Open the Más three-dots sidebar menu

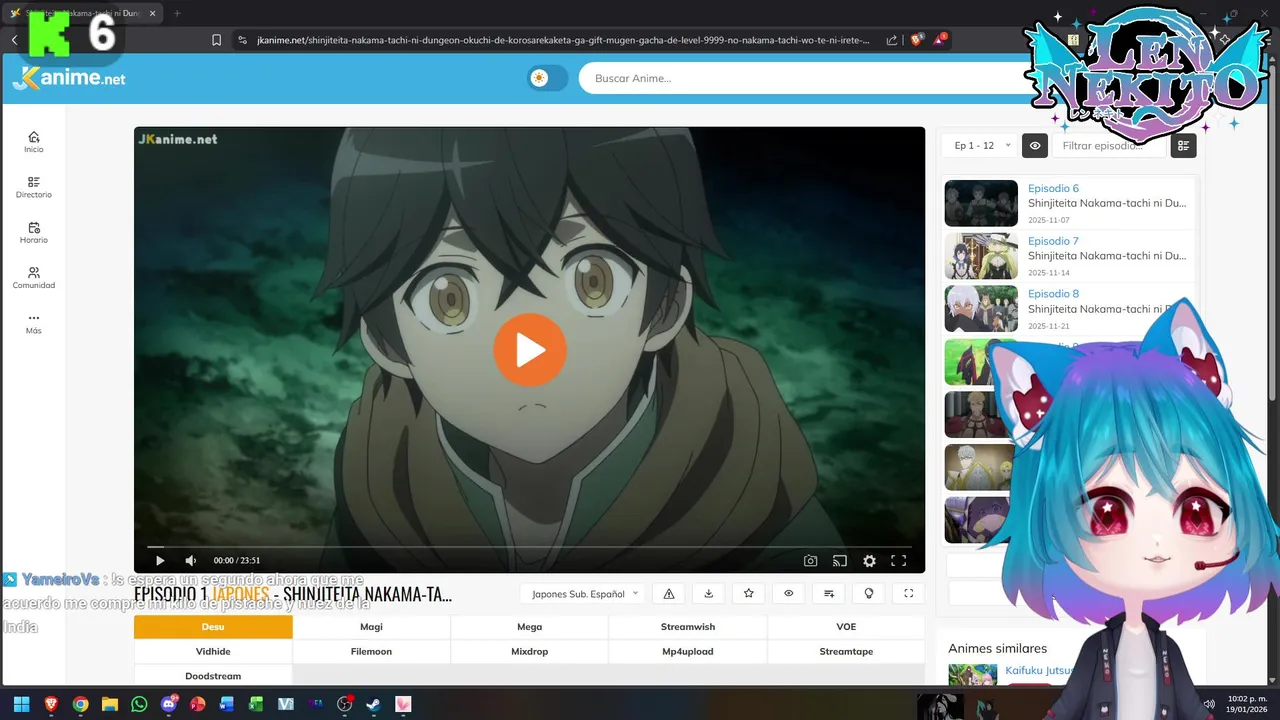click(x=34, y=323)
